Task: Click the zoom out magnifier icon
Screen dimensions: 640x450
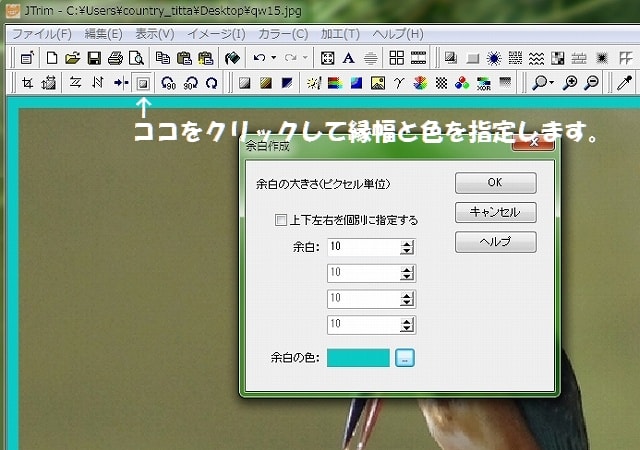Action: (x=591, y=83)
